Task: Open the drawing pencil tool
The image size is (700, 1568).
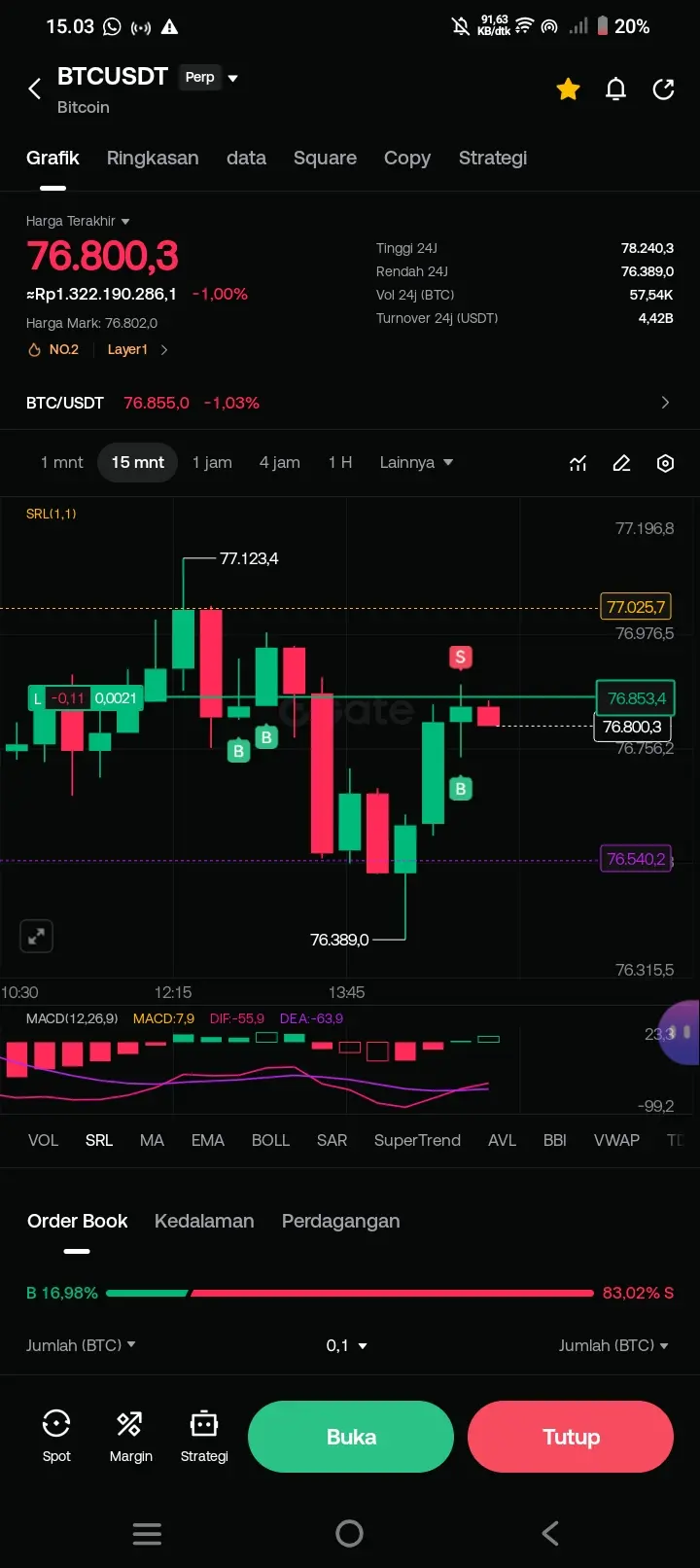Action: pyautogui.click(x=622, y=463)
